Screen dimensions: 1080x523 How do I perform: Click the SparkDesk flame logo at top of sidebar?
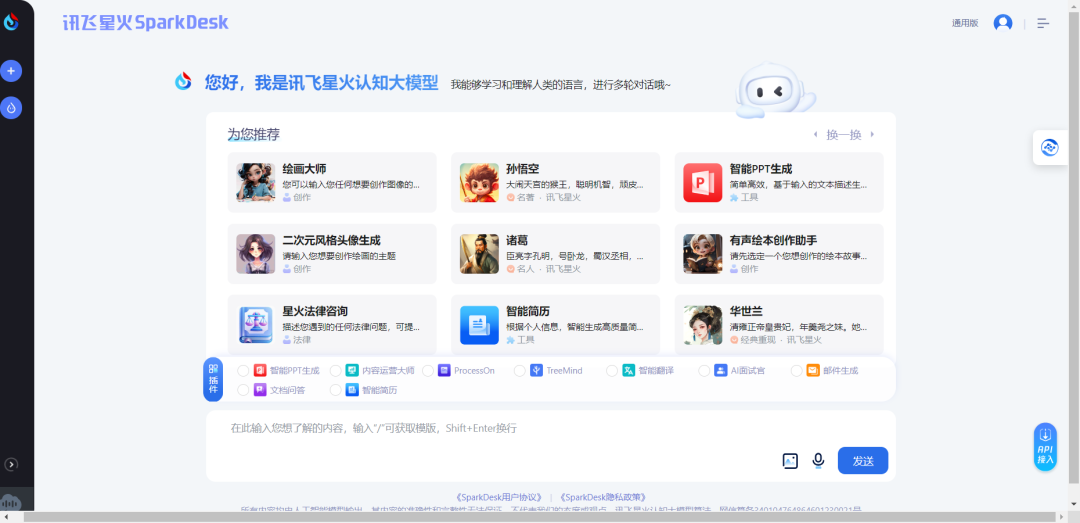click(x=11, y=22)
